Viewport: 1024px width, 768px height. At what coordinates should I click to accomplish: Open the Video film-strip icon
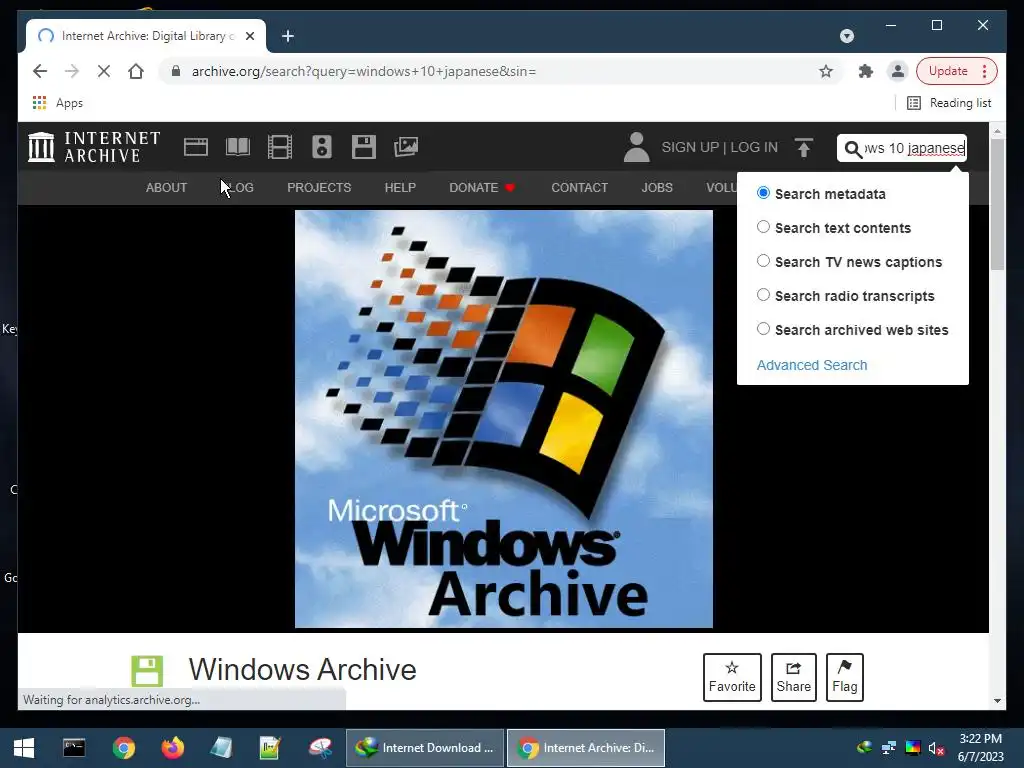click(x=280, y=147)
